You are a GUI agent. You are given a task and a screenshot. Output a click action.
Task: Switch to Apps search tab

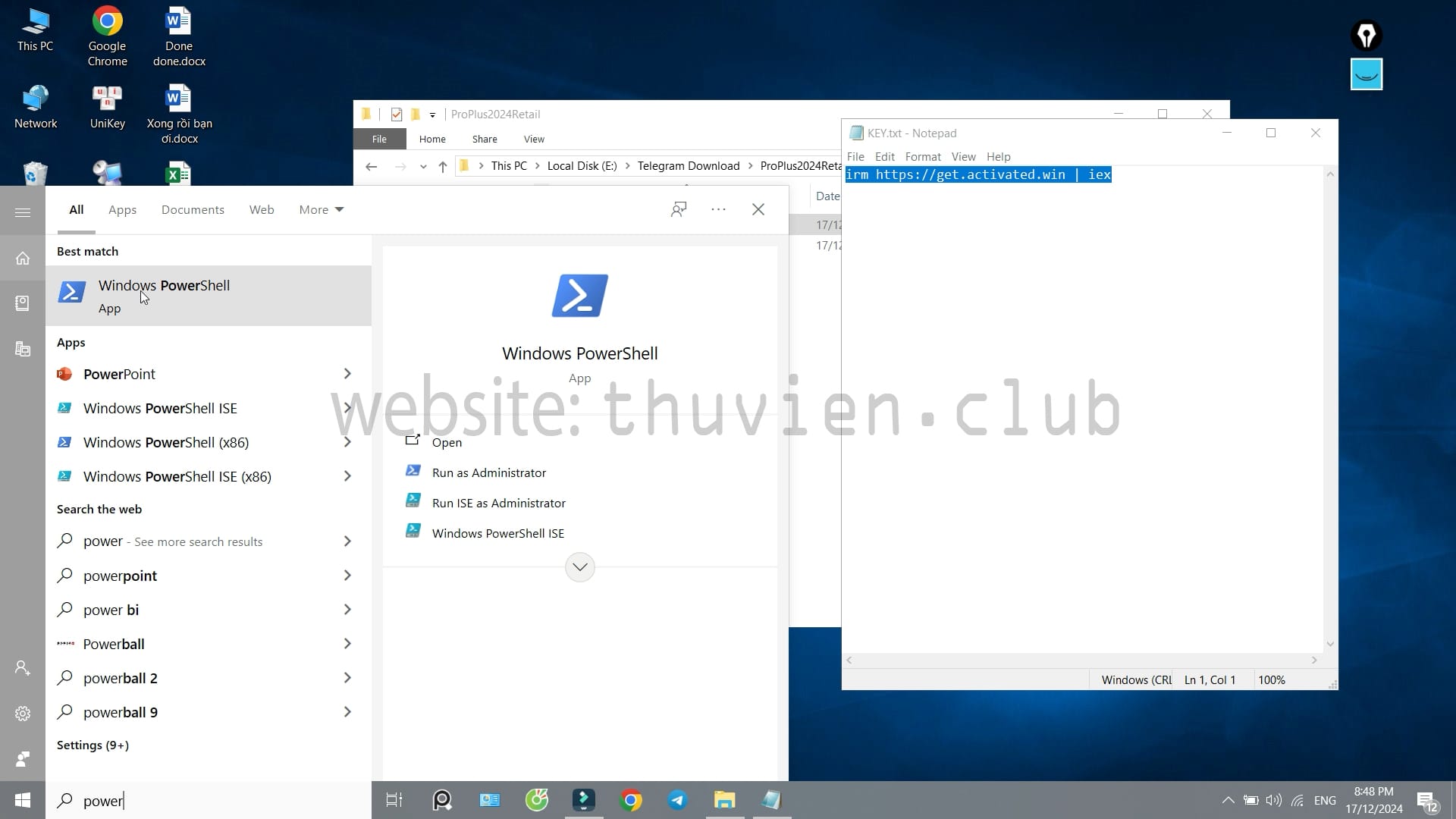click(x=122, y=209)
